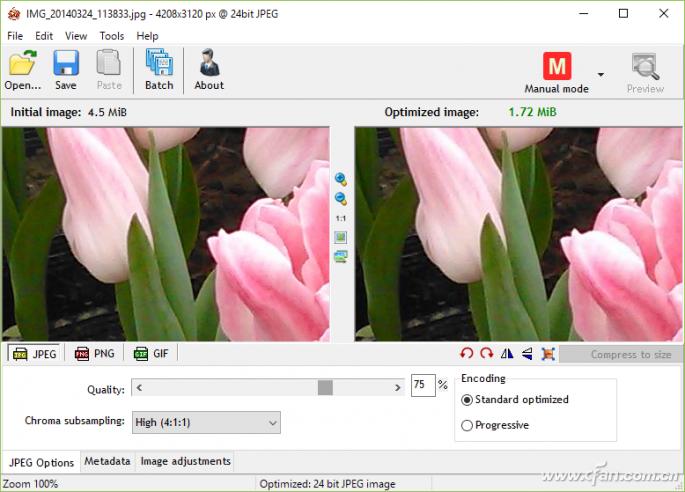Click the Open file toolbar icon
The height and width of the screenshot is (492, 685).
click(22, 70)
